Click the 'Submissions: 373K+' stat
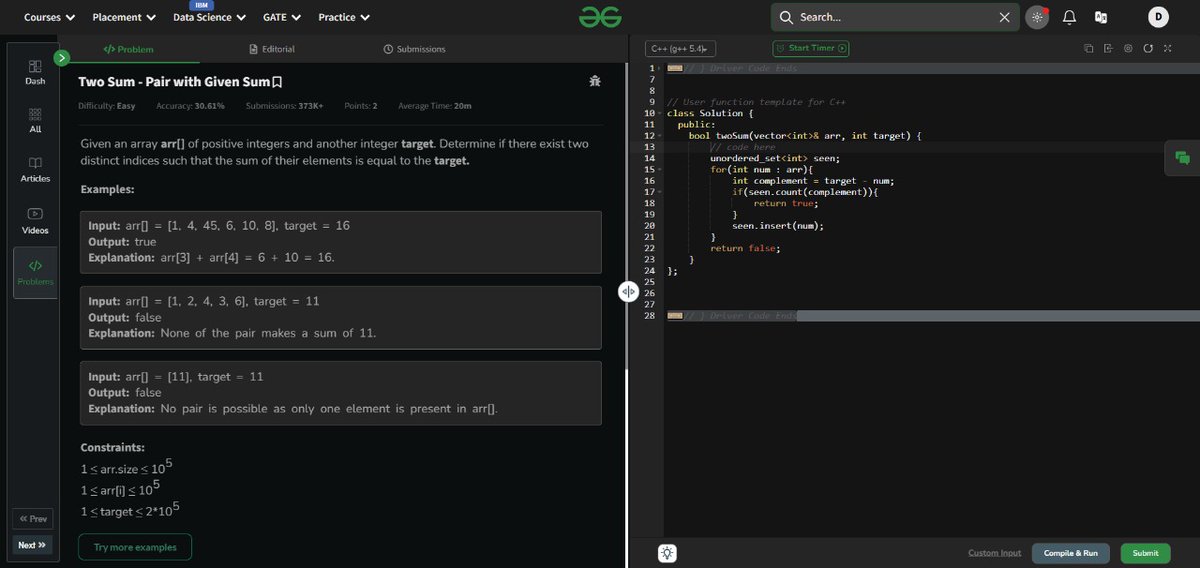This screenshot has width=1200, height=568. (284, 106)
